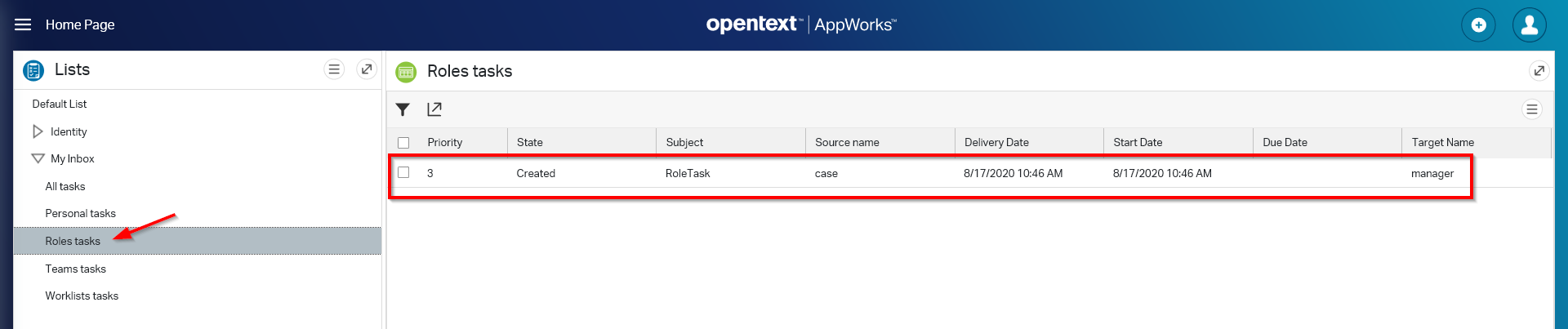Toggle the select-all checkbox in header row
Viewport: 1568px width, 329px height.
(x=403, y=143)
